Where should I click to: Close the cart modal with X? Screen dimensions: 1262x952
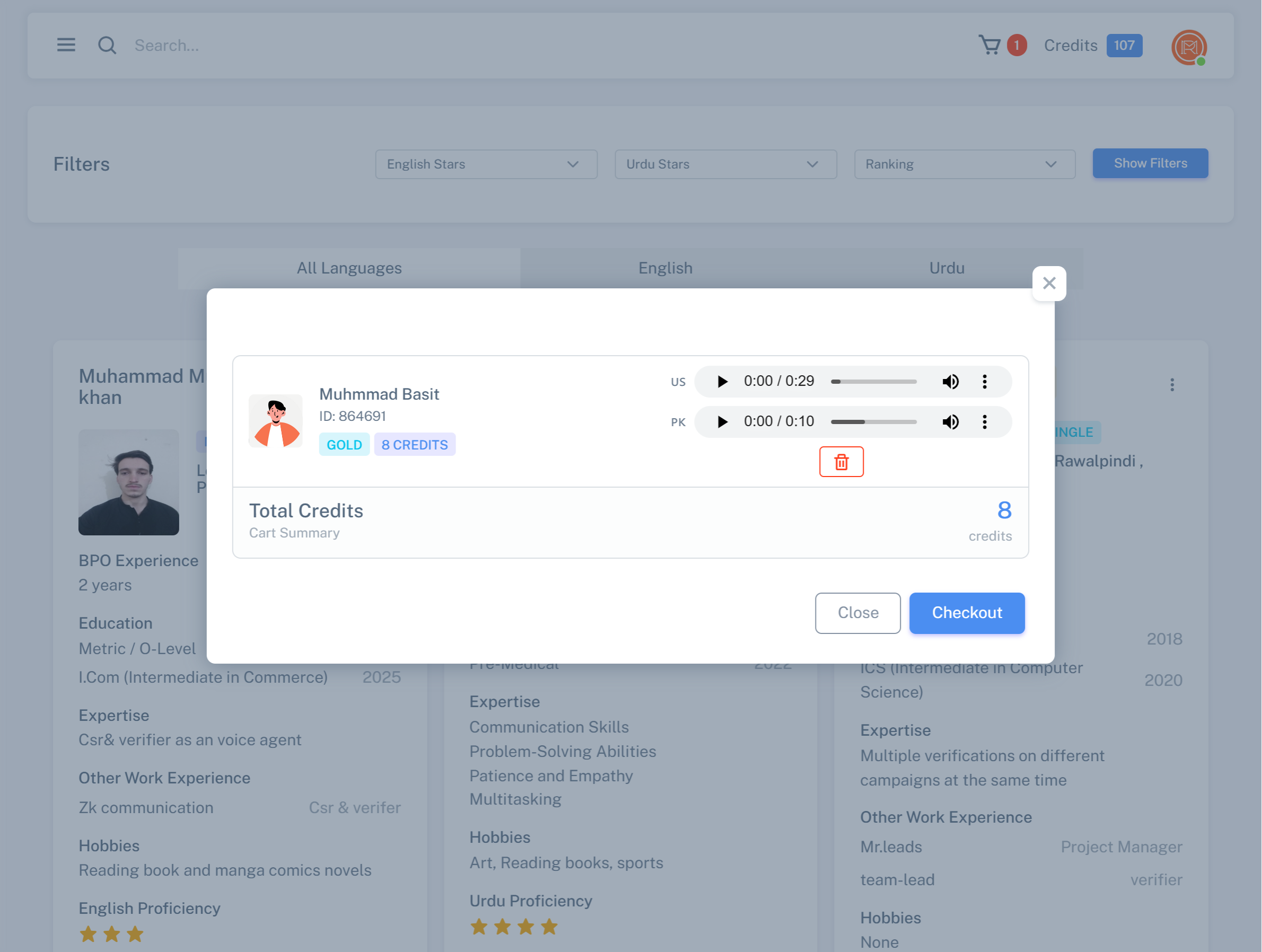(1049, 284)
